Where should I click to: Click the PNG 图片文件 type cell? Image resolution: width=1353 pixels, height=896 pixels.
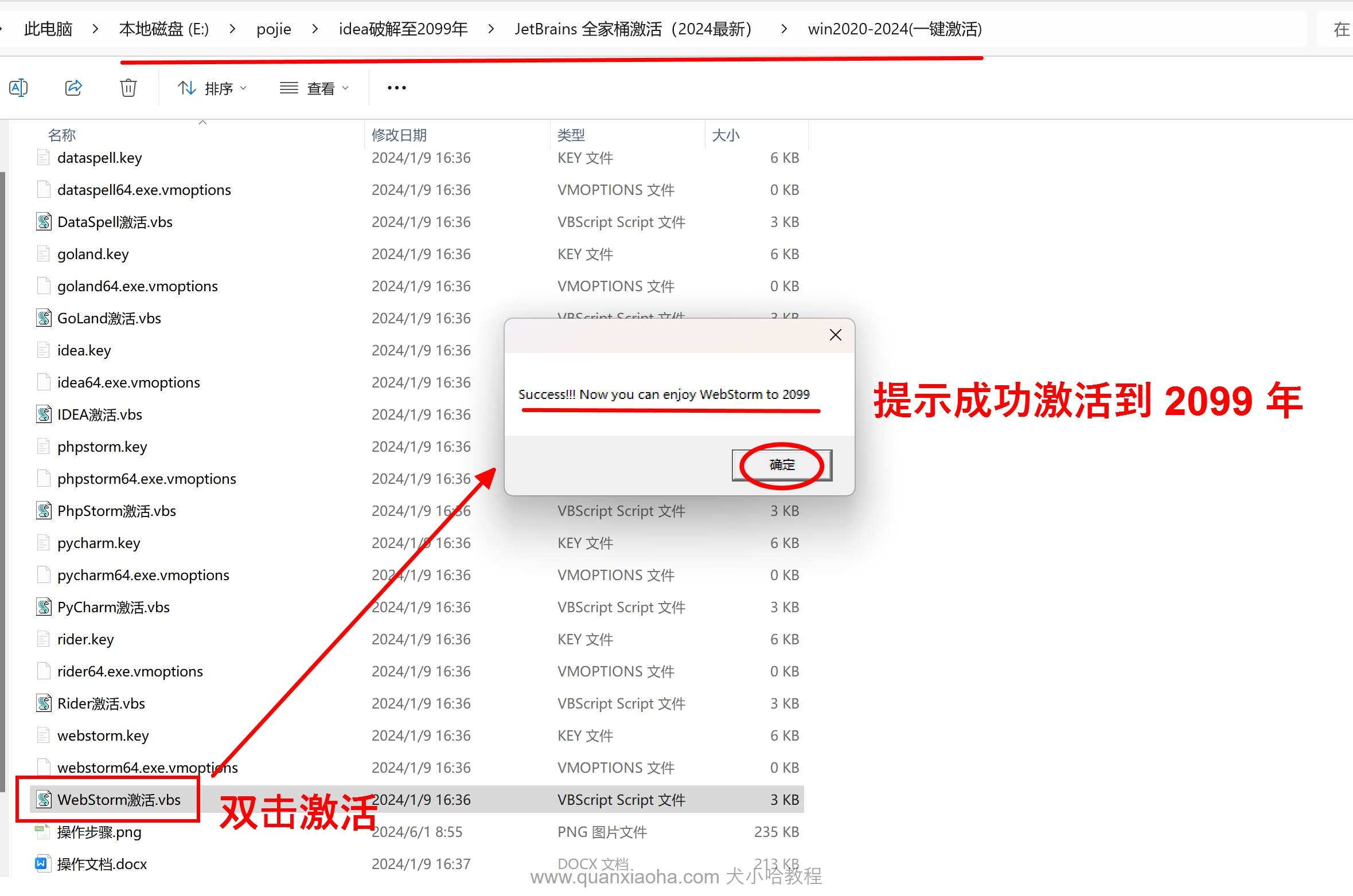[x=602, y=832]
